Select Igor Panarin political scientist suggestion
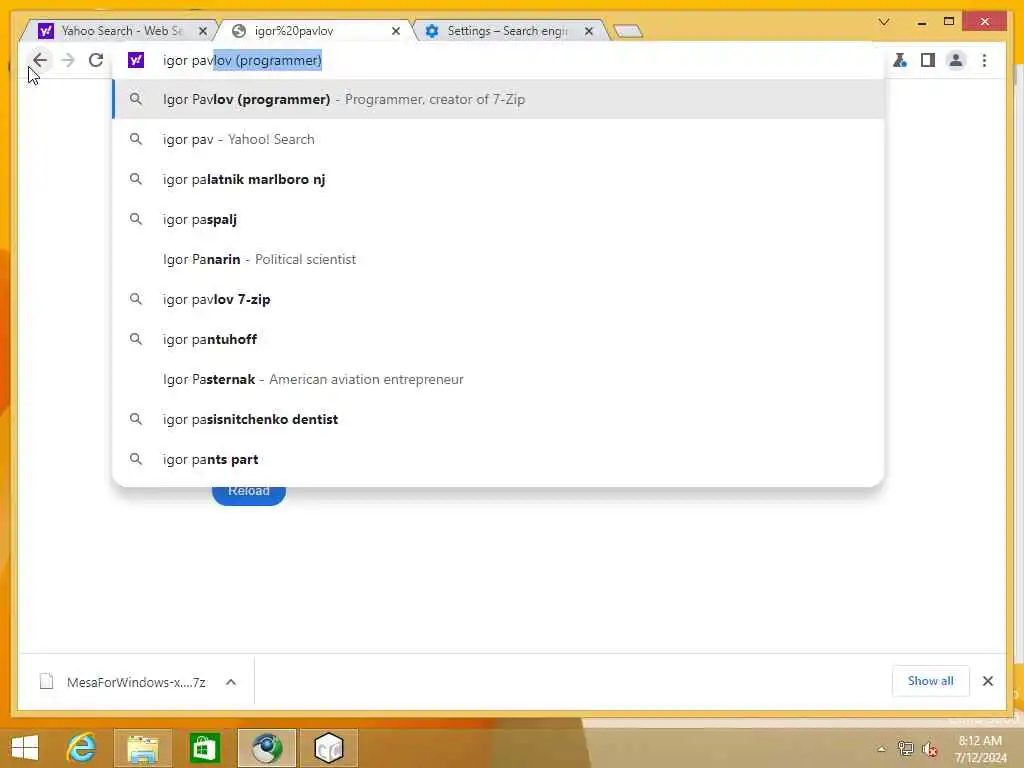Image resolution: width=1024 pixels, height=768 pixels. tap(498, 259)
